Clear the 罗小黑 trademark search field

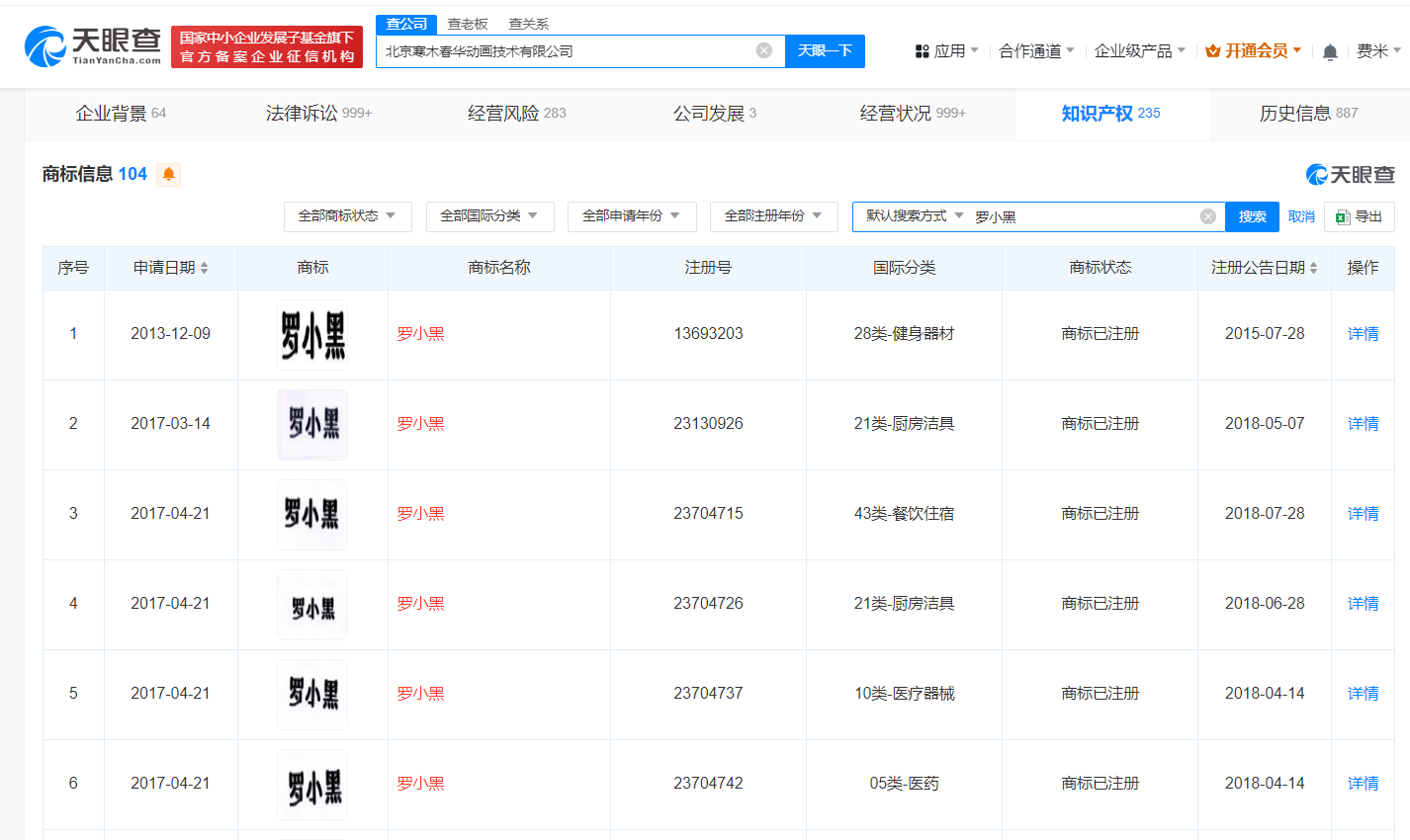(x=1208, y=216)
